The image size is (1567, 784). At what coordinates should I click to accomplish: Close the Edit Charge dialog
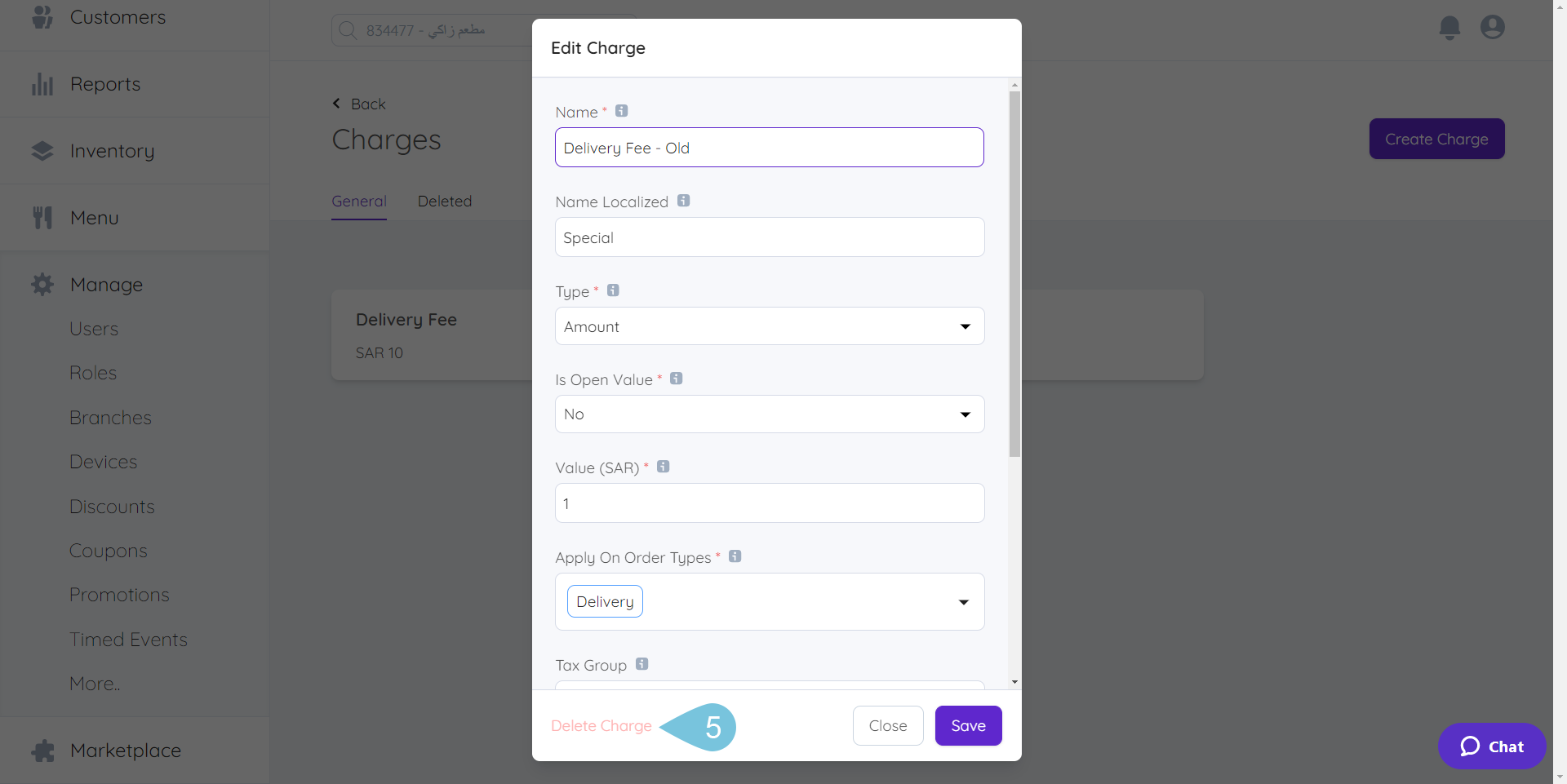click(888, 726)
